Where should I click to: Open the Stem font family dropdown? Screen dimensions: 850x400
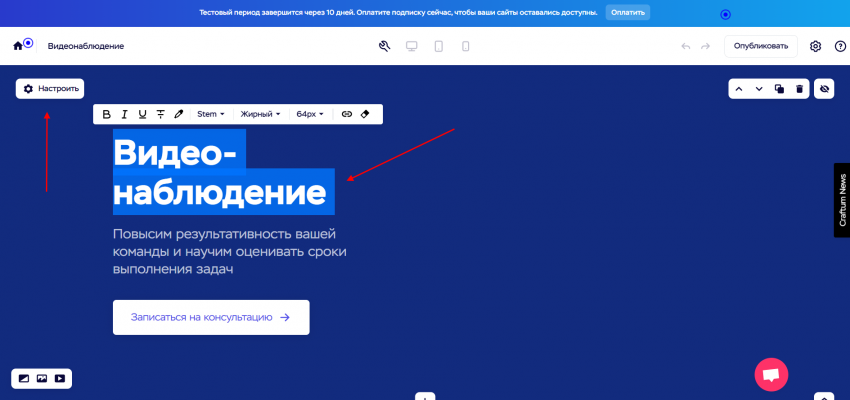pyautogui.click(x=210, y=114)
